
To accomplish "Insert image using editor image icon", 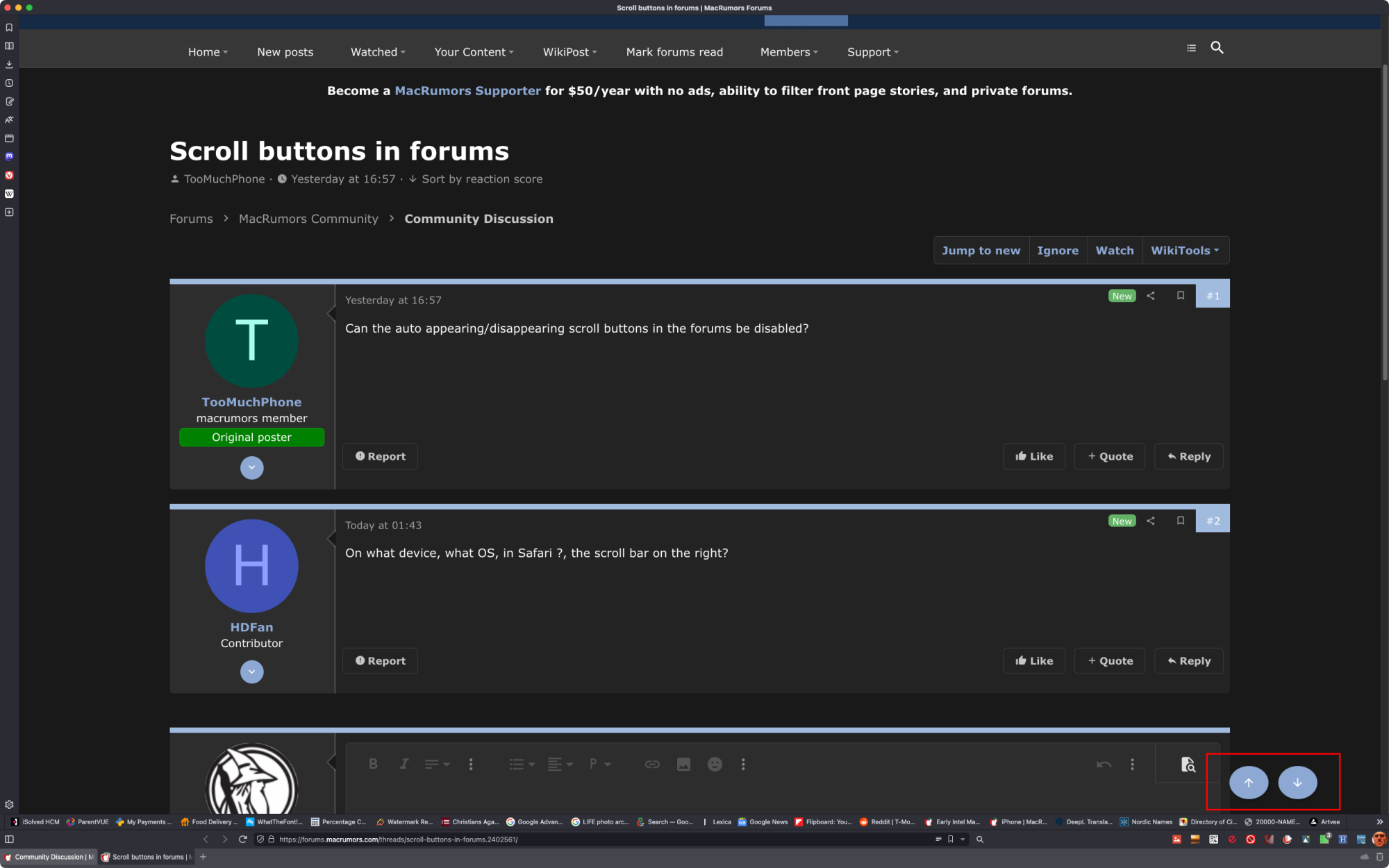I will click(683, 765).
